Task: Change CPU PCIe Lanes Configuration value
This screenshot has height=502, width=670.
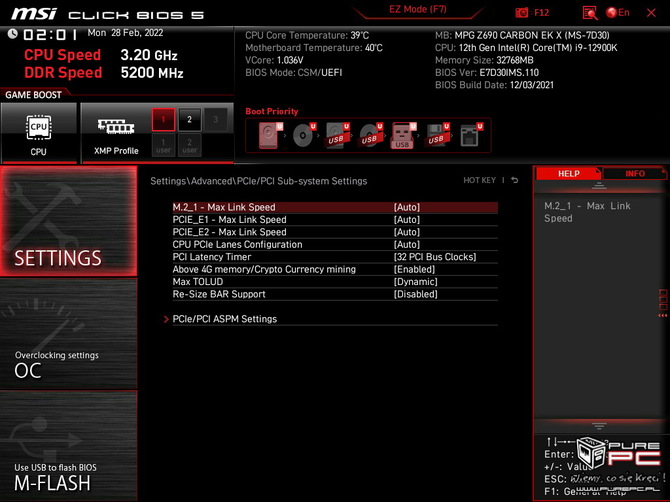Action: (407, 244)
